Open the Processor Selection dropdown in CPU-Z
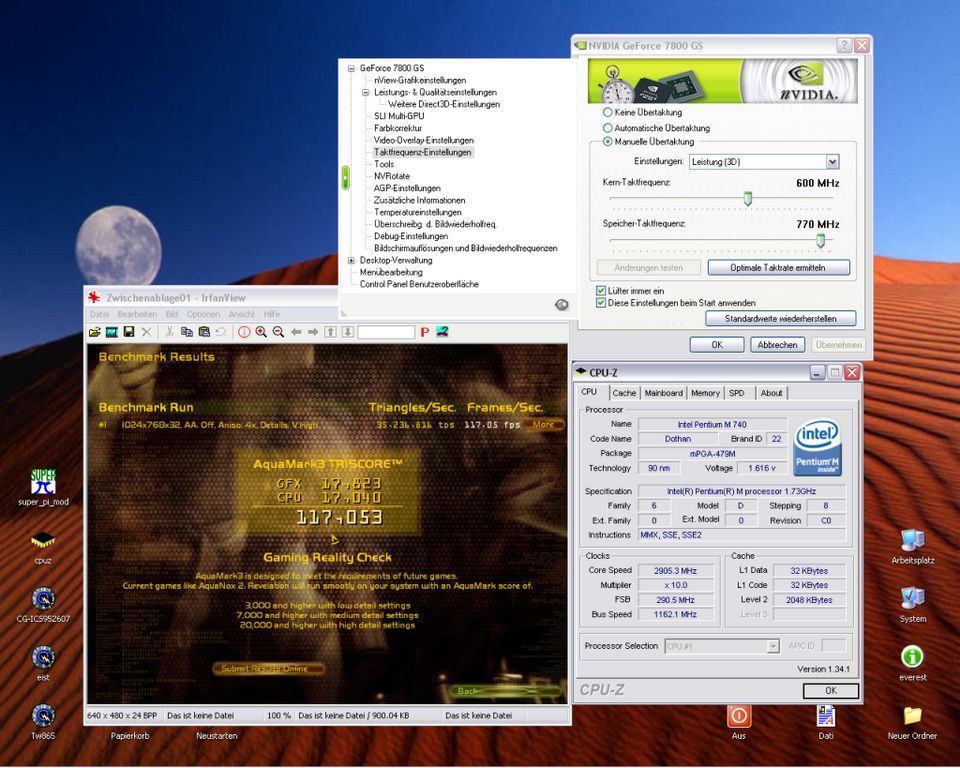This screenshot has width=960, height=768. 773,646
